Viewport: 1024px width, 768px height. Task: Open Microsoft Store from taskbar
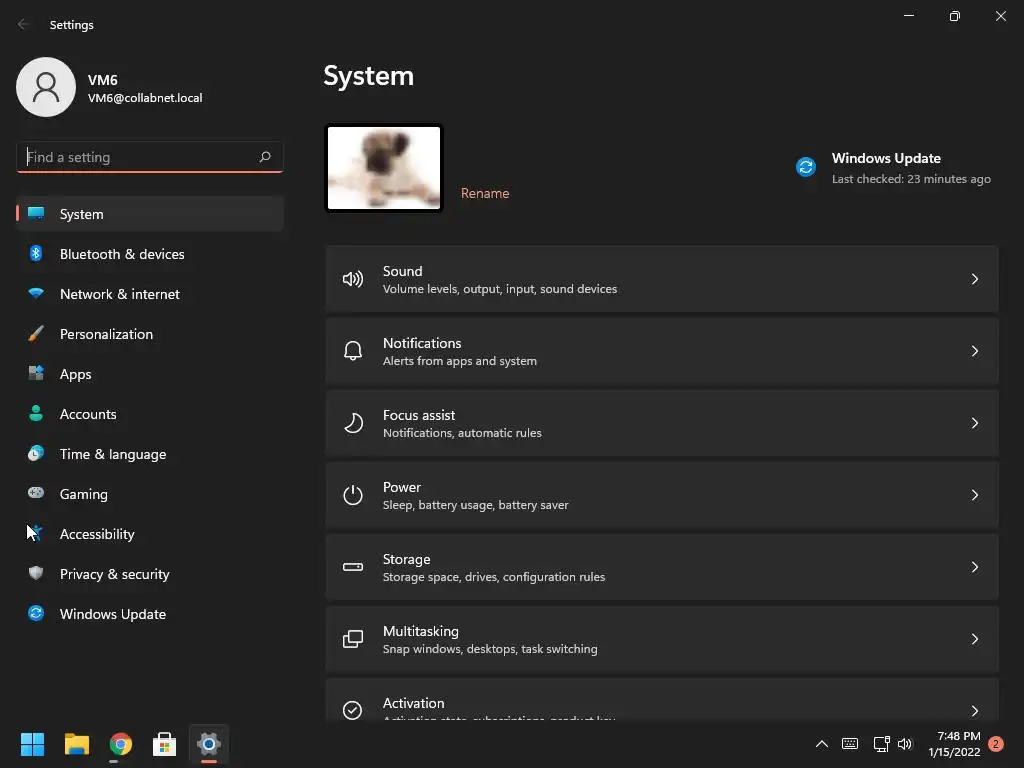click(x=165, y=744)
